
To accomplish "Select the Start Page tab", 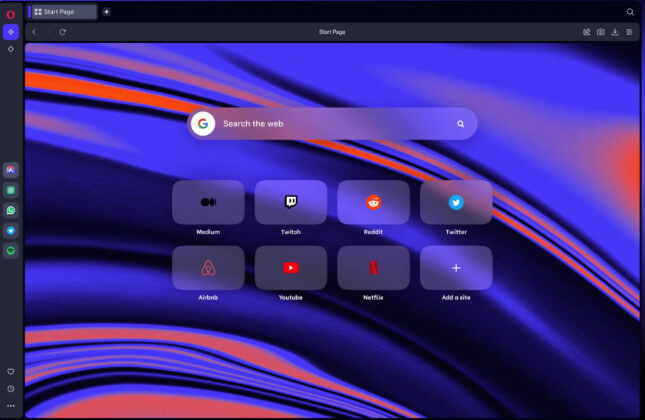I will [x=64, y=12].
